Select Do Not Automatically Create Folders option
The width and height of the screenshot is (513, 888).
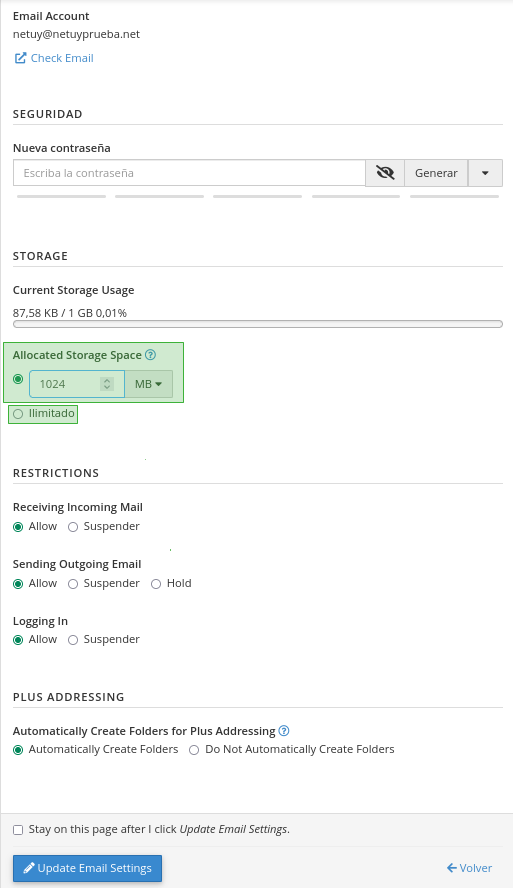[194, 750]
